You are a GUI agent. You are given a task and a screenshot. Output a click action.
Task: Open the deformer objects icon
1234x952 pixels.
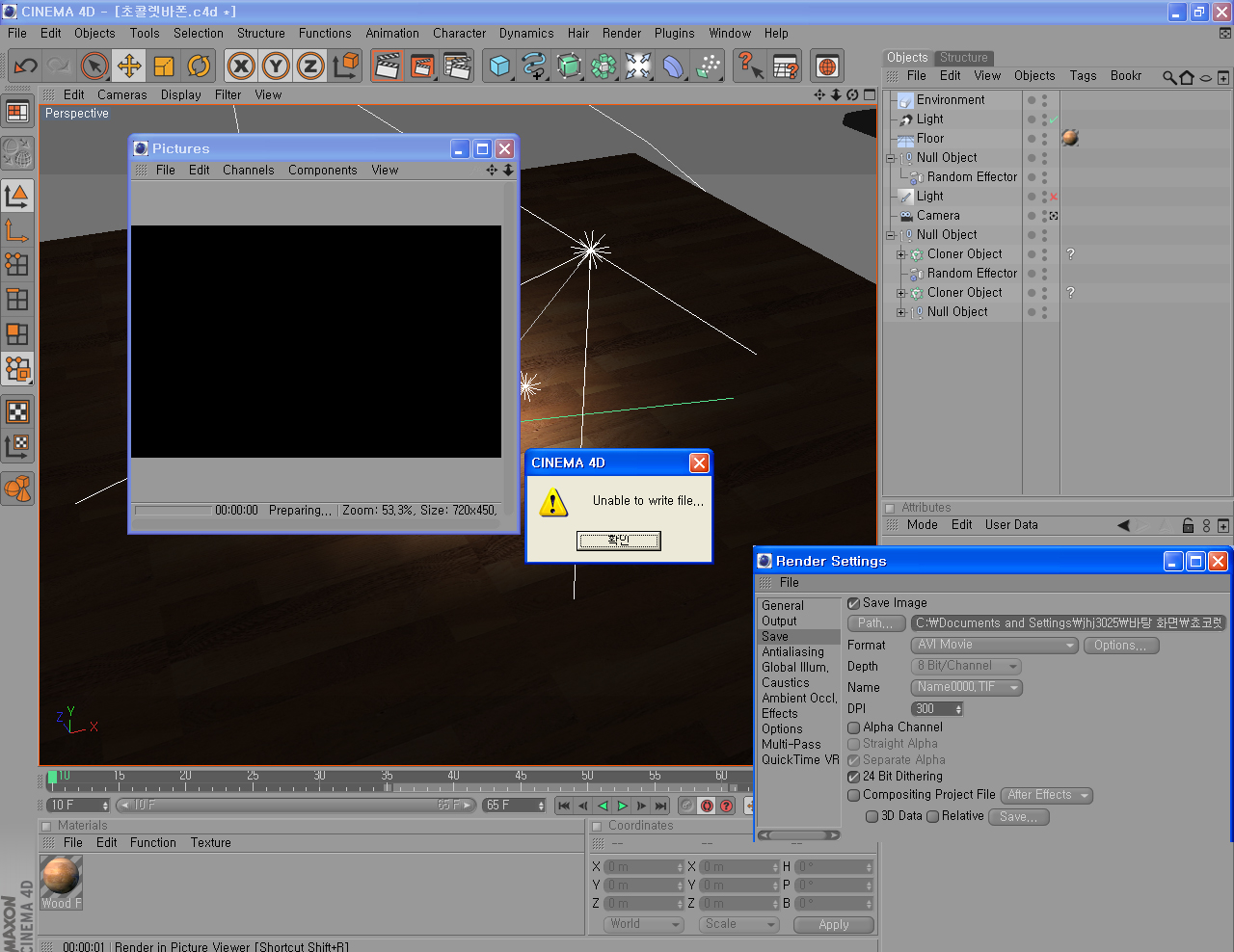coord(673,66)
